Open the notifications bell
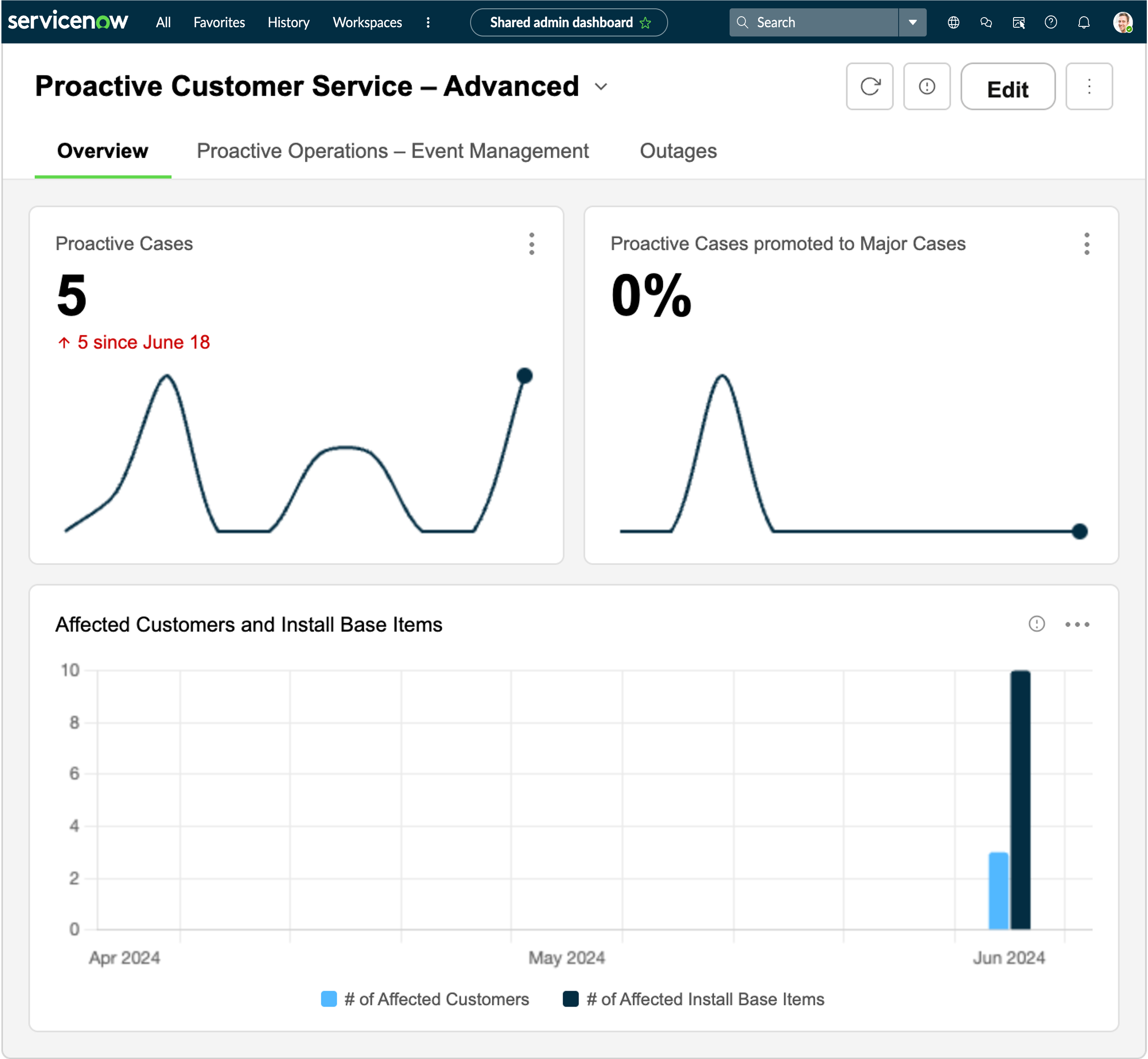This screenshot has width=1148, height=1059. point(1084,22)
